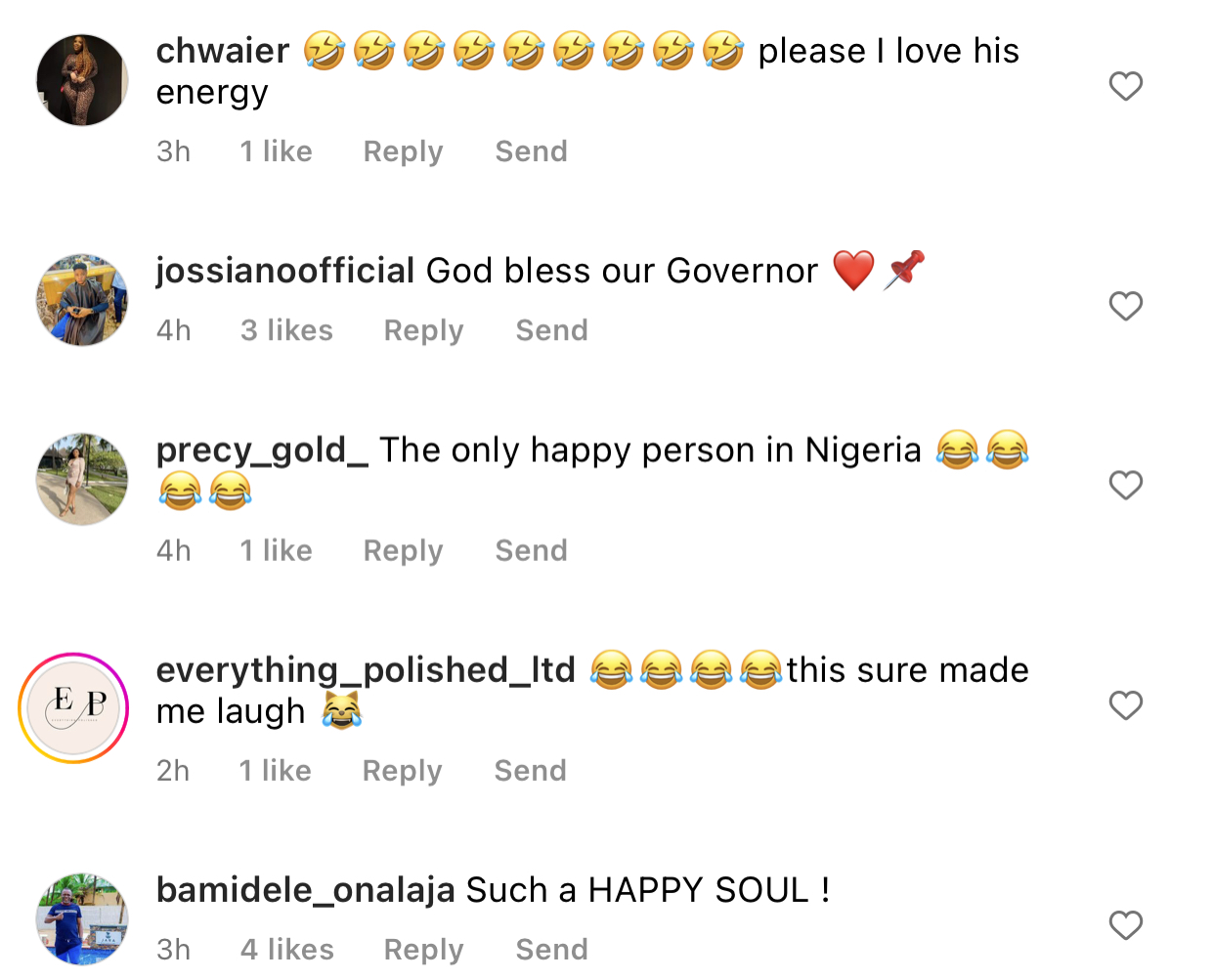The height and width of the screenshot is (980, 1214).
Task: Open the chwaier username link
Action: (223, 51)
